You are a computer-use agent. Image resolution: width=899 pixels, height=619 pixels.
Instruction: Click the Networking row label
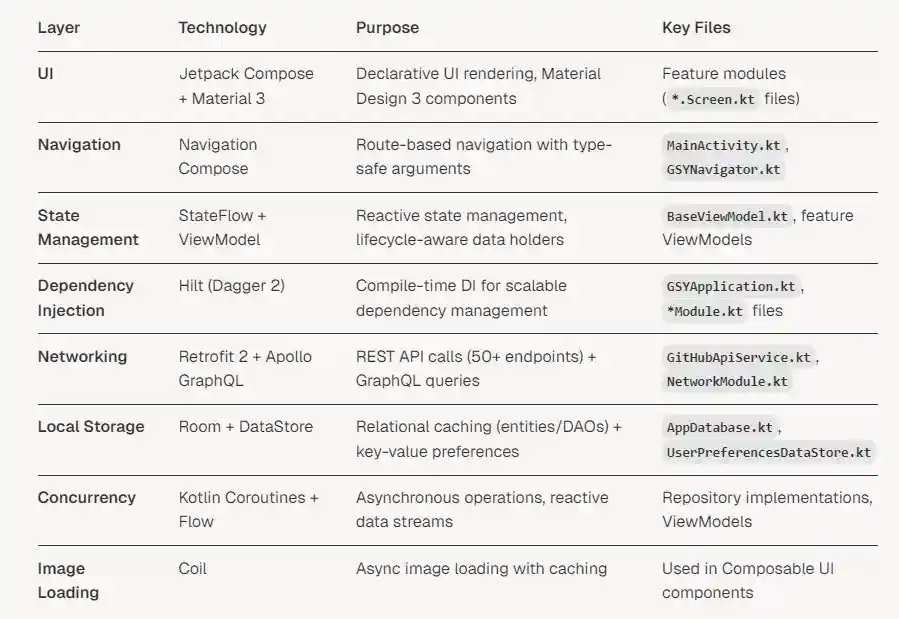coord(83,356)
